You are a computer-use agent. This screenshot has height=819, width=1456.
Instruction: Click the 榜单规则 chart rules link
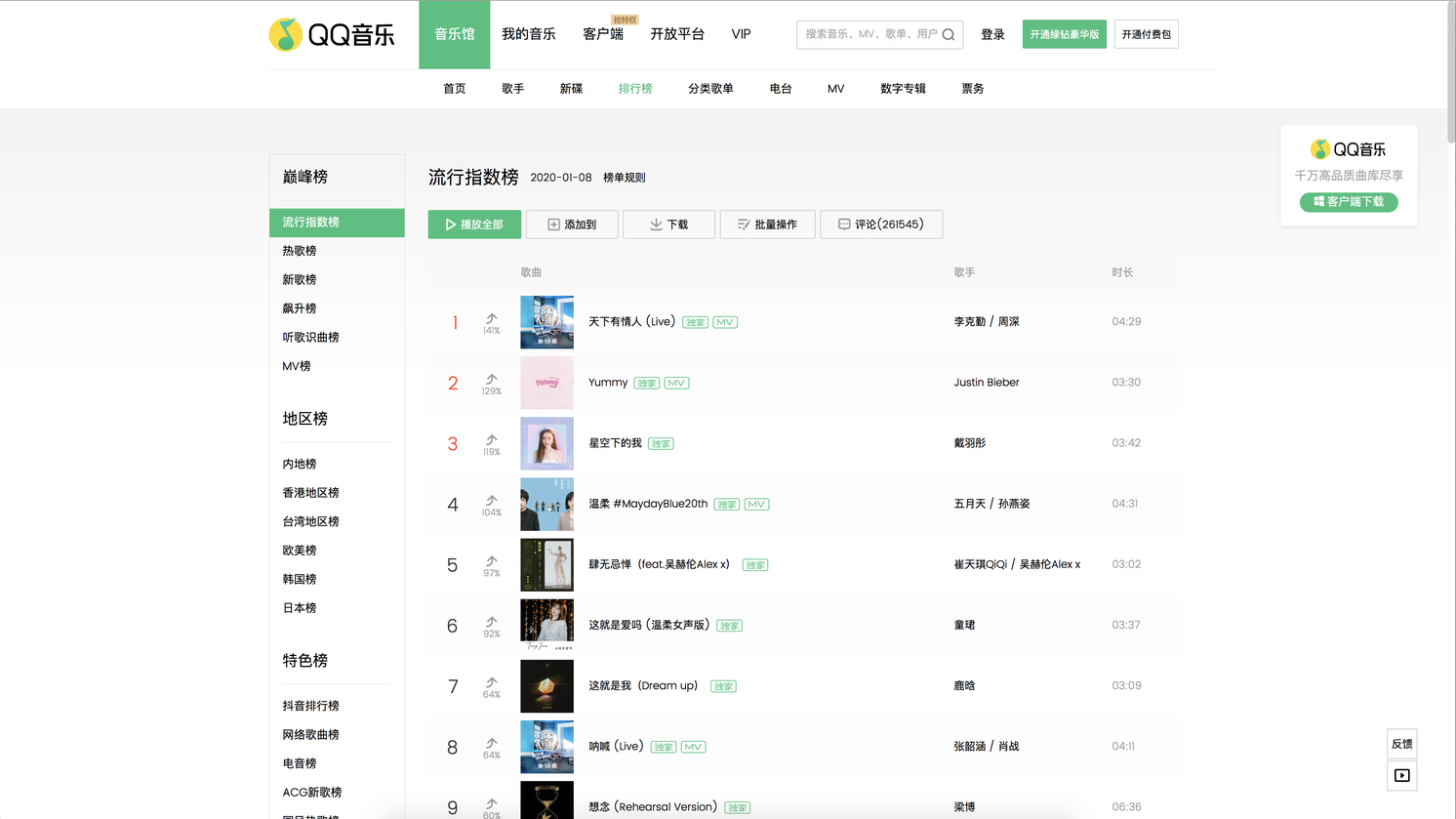[x=624, y=178]
